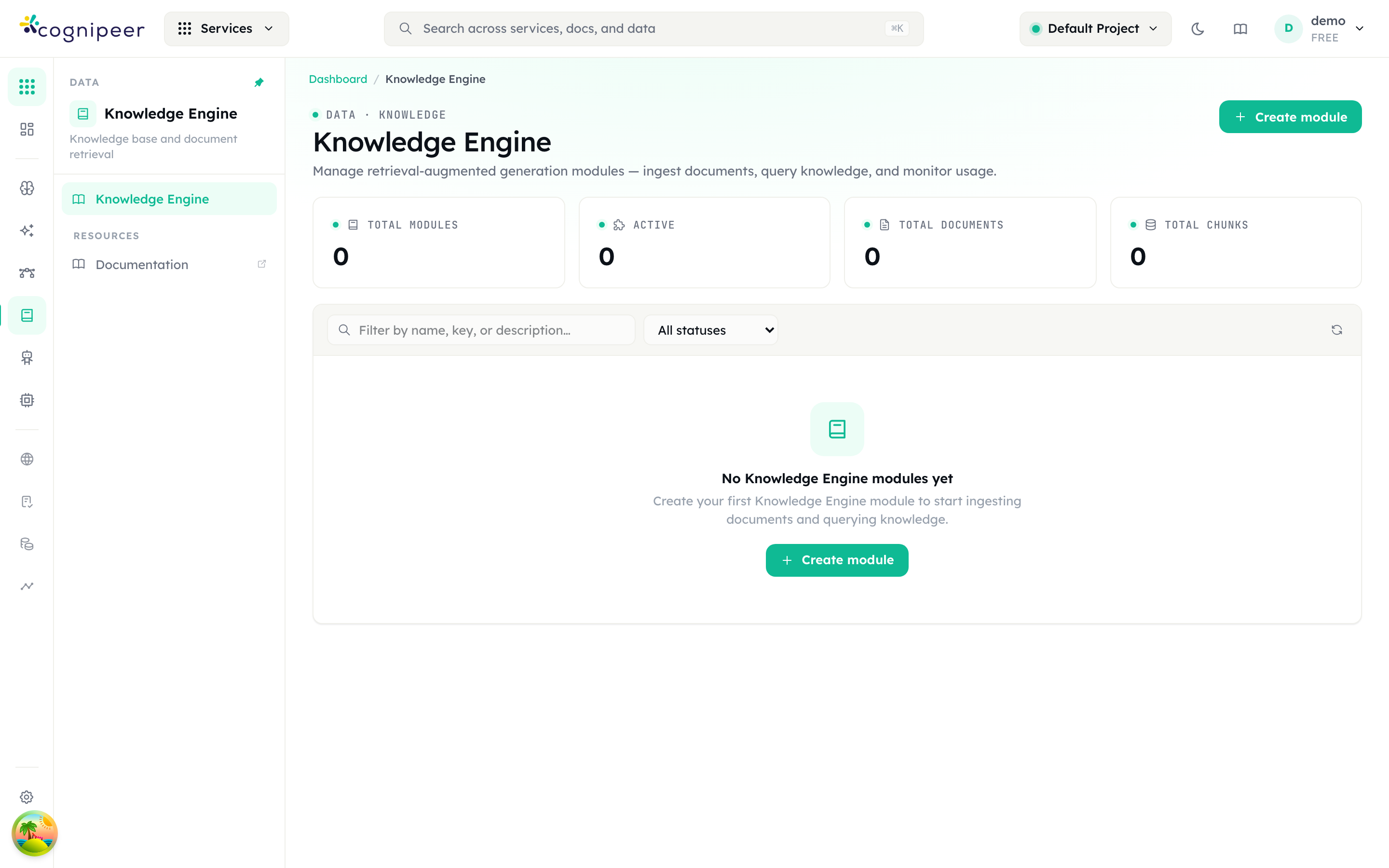
Task: Select Knowledge Engine in the side navigation
Action: 169,199
